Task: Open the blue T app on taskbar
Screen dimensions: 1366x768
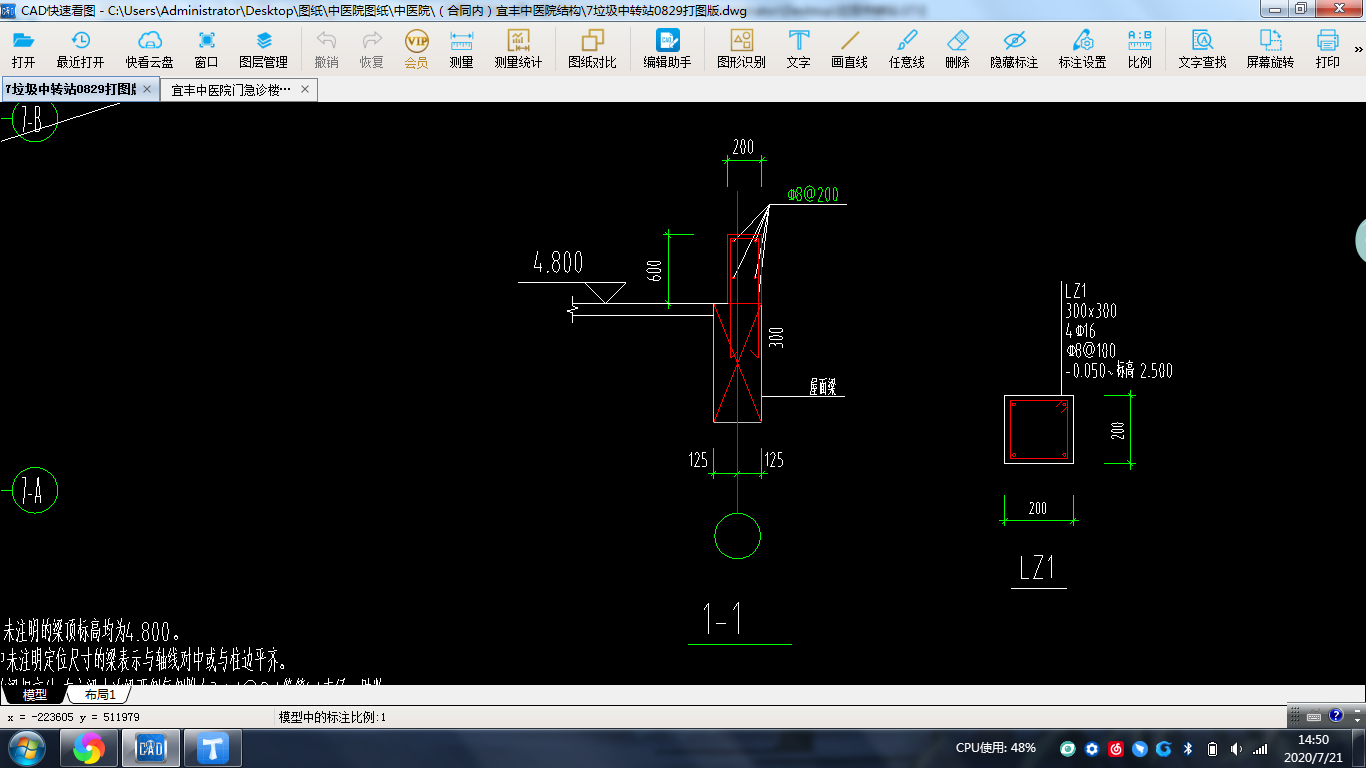Action: click(213, 747)
